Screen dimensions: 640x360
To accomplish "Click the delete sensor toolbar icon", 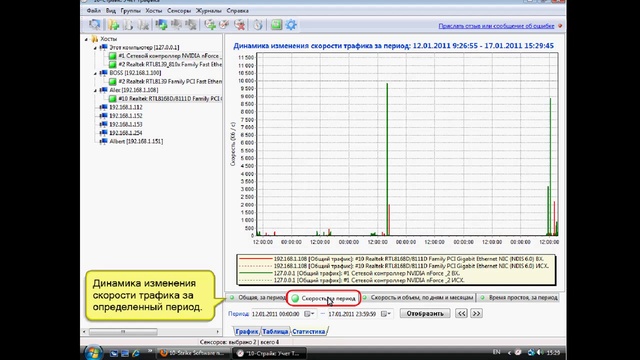I will pos(240,25).
